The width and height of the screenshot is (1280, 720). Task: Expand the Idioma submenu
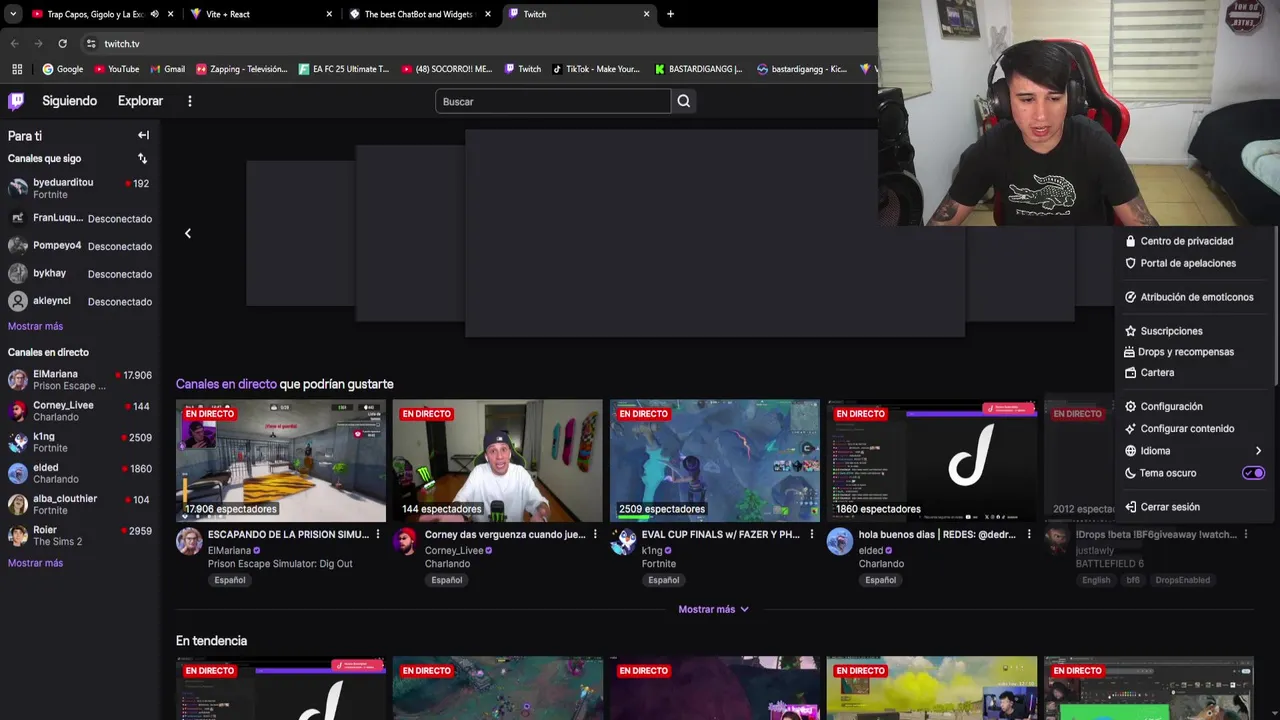point(1194,451)
